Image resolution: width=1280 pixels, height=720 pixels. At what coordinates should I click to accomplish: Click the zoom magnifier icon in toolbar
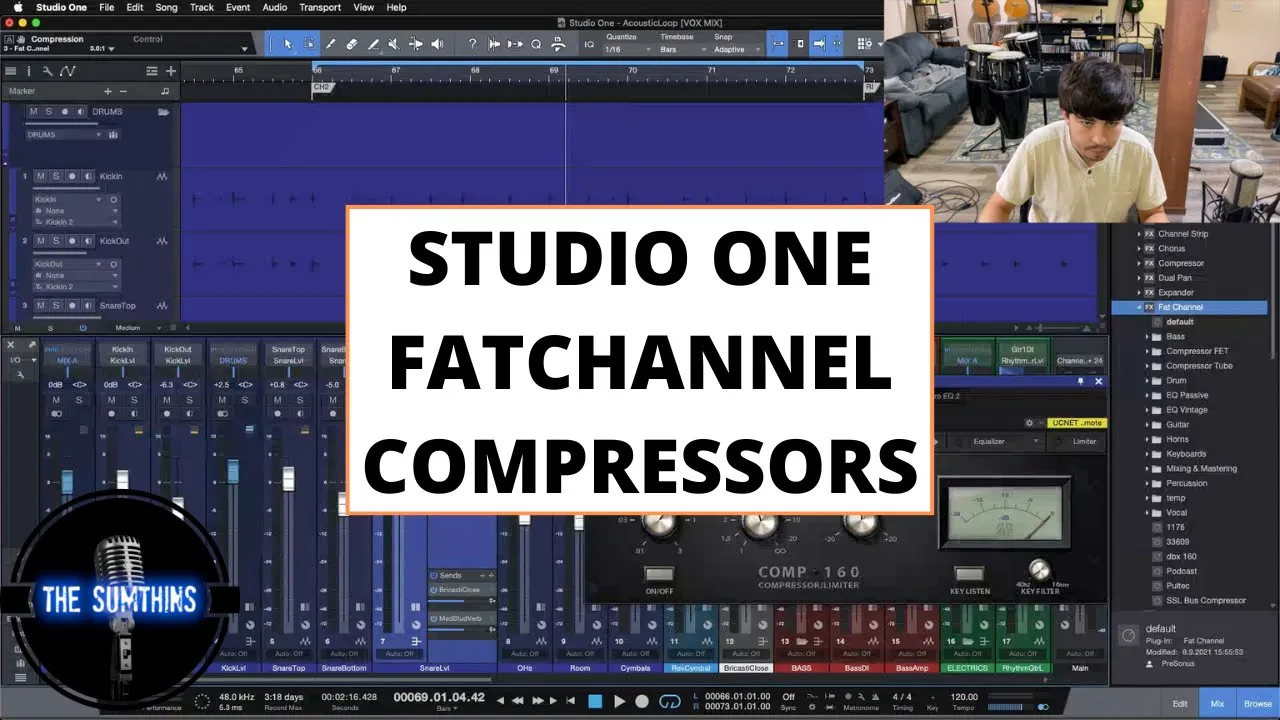click(536, 44)
